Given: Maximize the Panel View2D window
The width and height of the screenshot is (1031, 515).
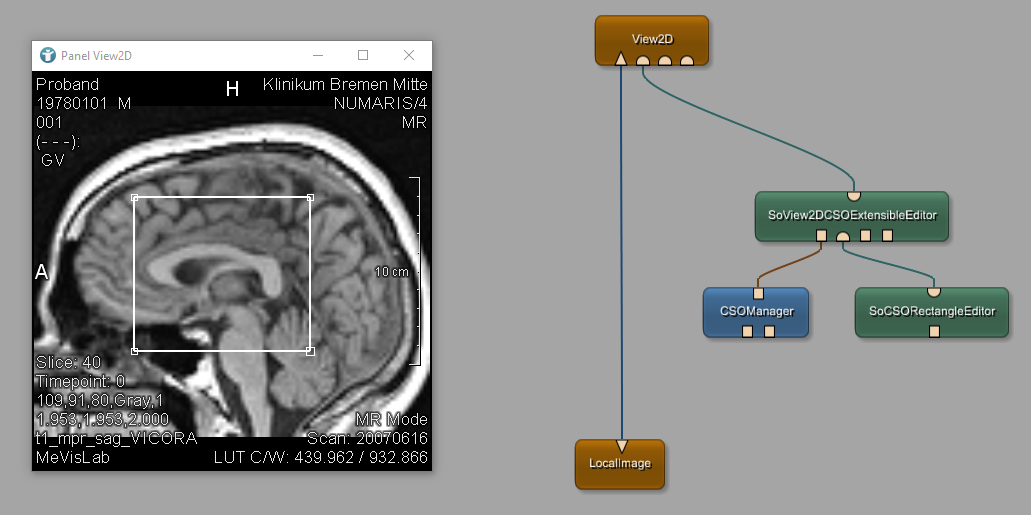Looking at the screenshot, I should click(x=363, y=55).
